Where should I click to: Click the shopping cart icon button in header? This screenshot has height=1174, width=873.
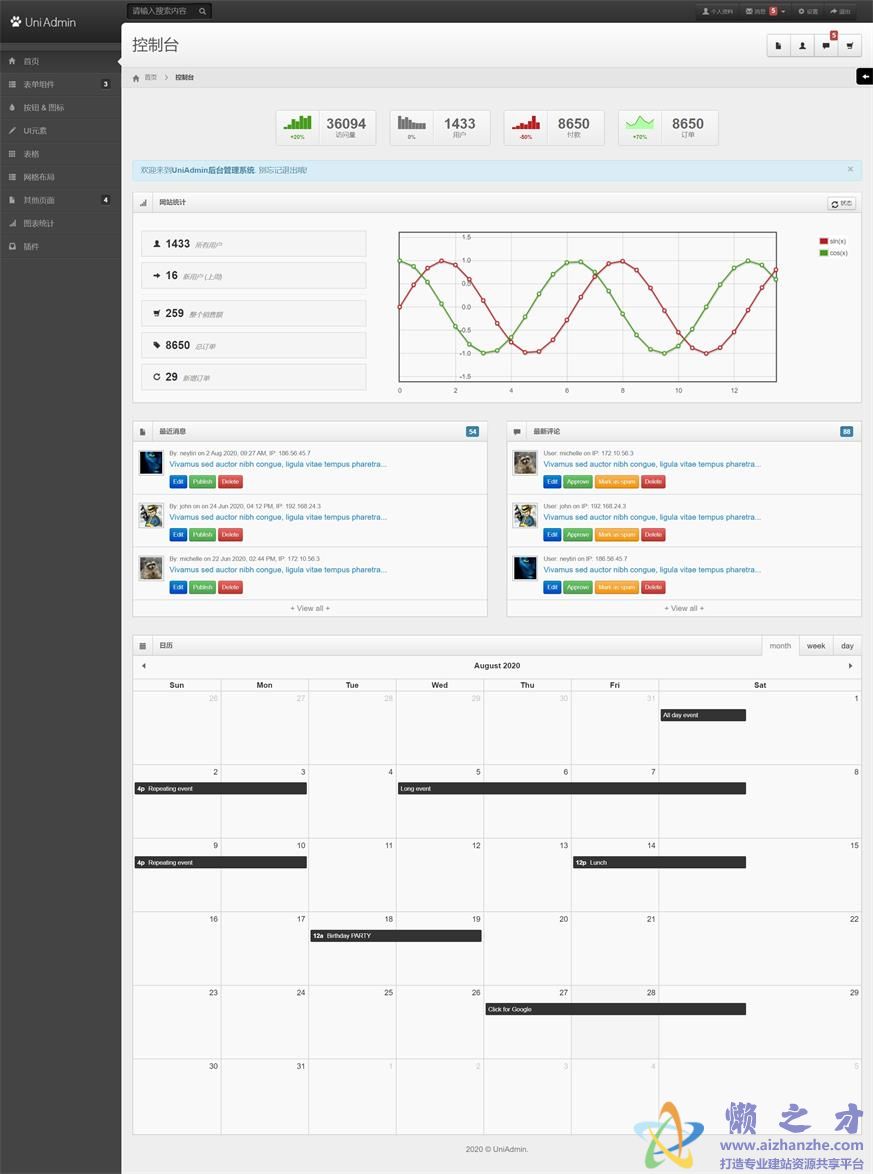(850, 45)
